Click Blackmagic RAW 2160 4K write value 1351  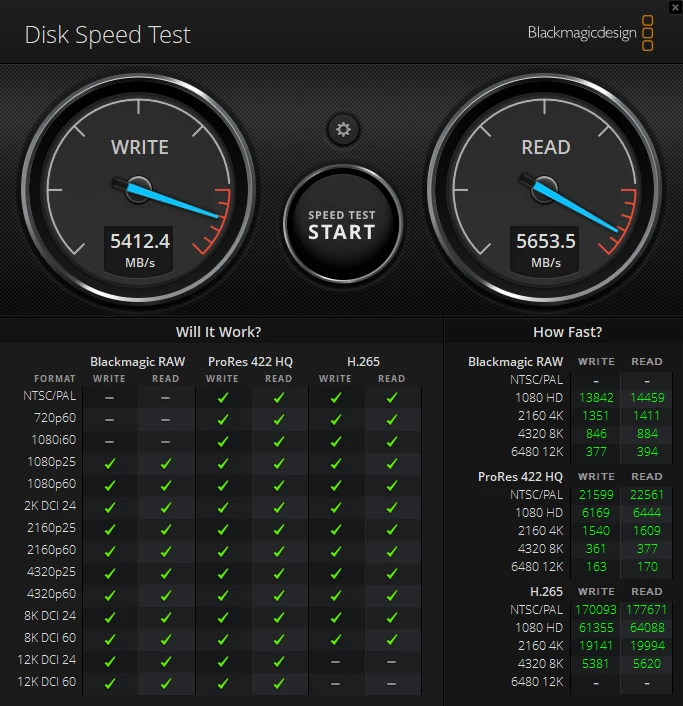[x=596, y=416]
